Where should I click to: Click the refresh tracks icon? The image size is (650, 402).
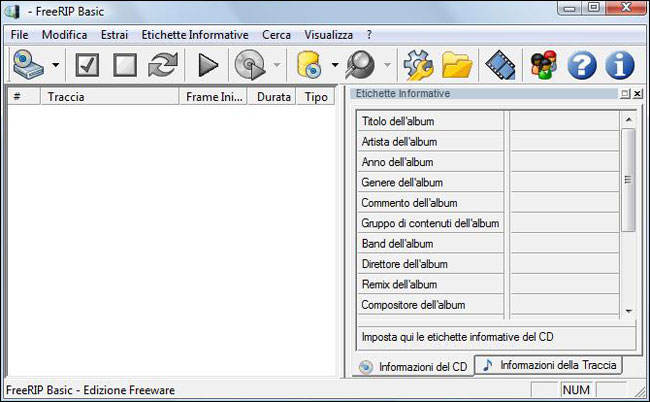pyautogui.click(x=161, y=66)
